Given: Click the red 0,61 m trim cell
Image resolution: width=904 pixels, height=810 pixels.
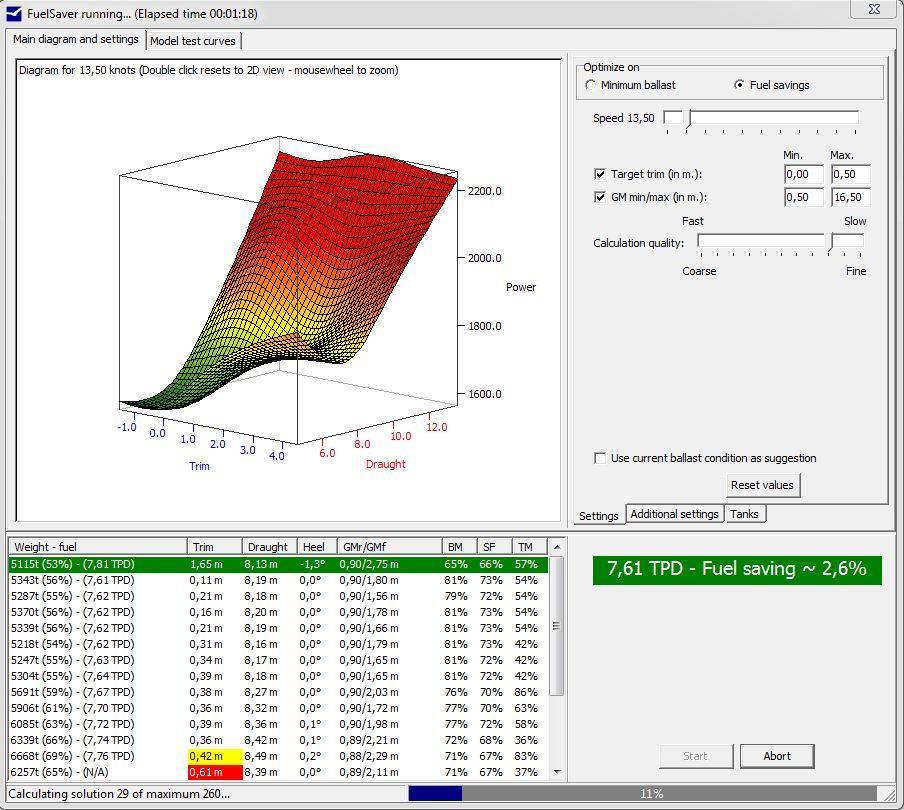Looking at the screenshot, I should click(215, 772).
